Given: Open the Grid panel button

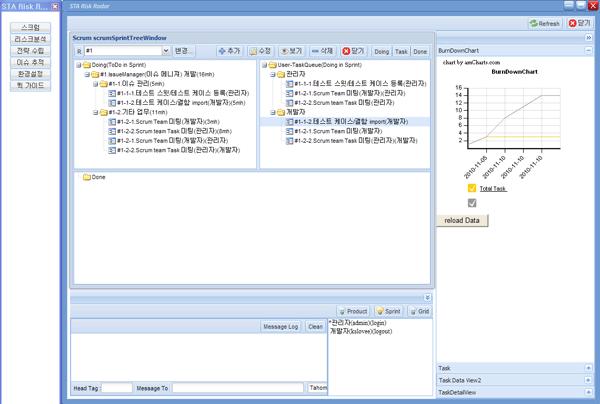Looking at the screenshot, I should point(419,312).
